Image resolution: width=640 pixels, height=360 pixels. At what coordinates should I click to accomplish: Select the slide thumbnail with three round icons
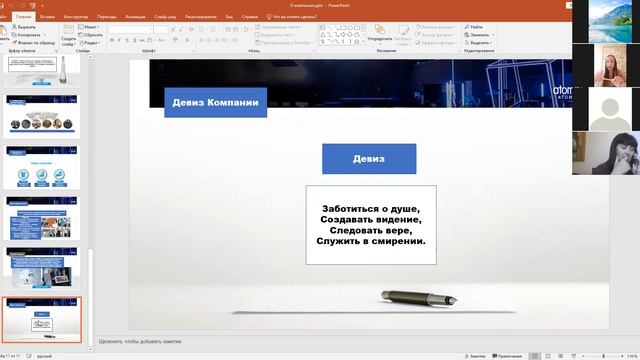pyautogui.click(x=42, y=167)
